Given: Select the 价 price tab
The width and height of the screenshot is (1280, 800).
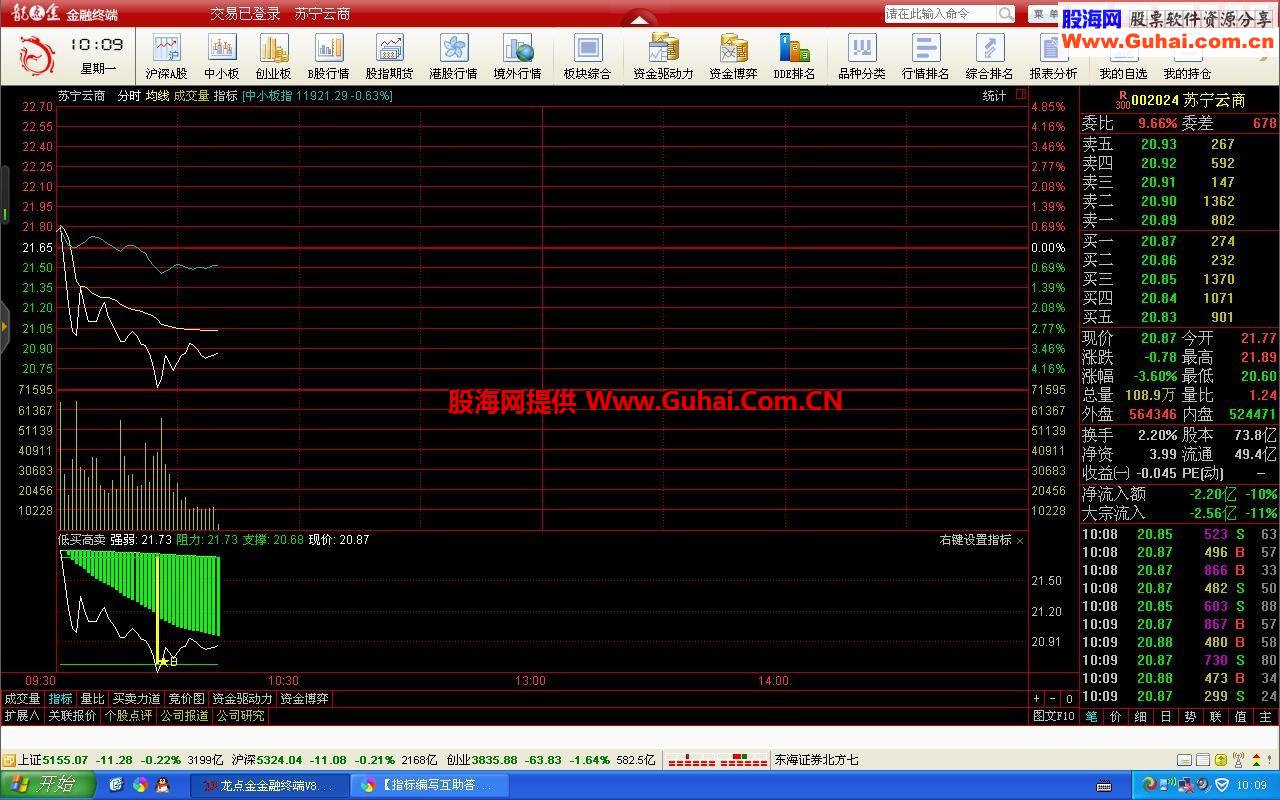Looking at the screenshot, I should [1116, 716].
